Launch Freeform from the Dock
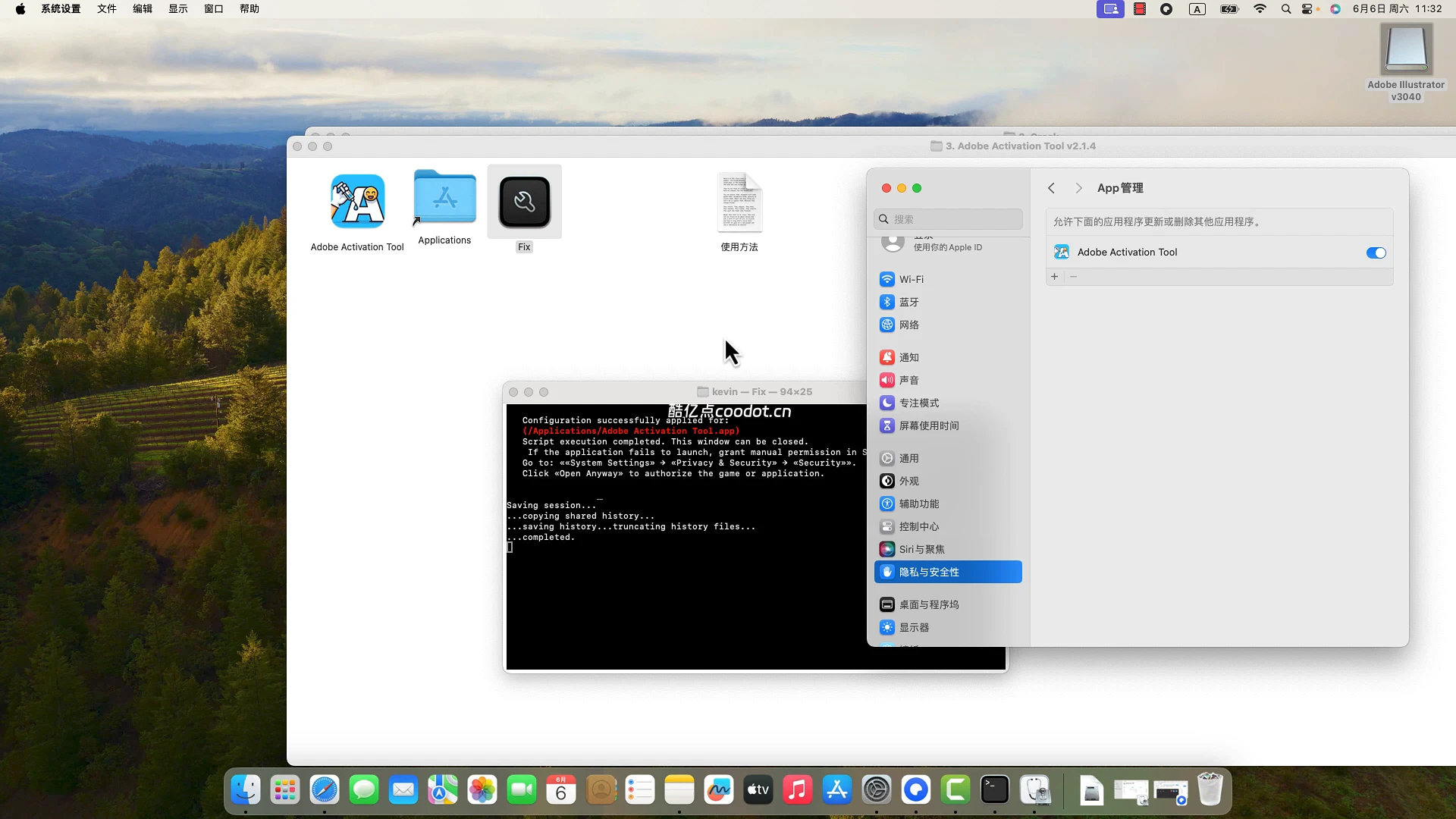 coord(719,790)
